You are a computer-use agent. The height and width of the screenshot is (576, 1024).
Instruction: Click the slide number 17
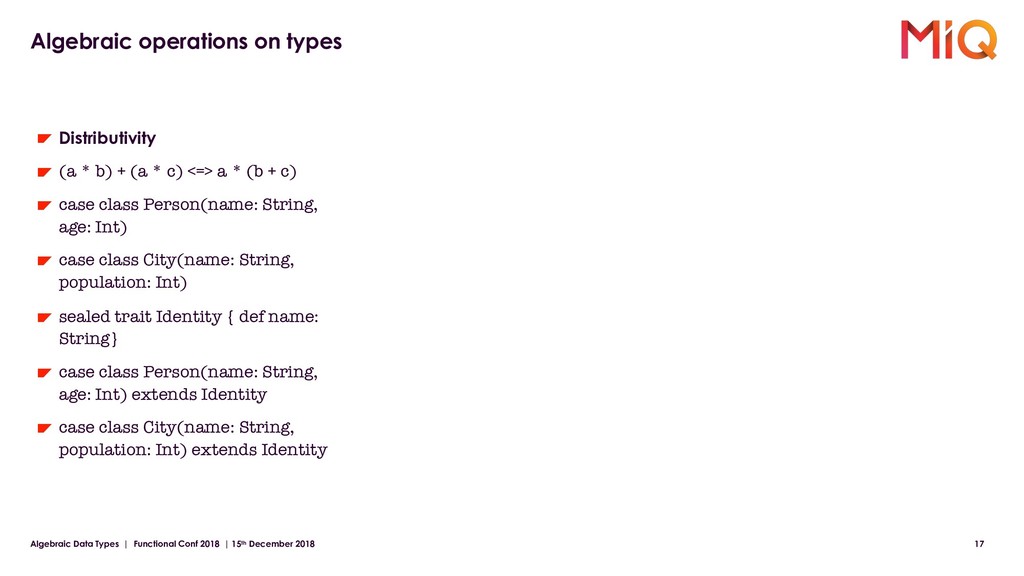tap(979, 544)
